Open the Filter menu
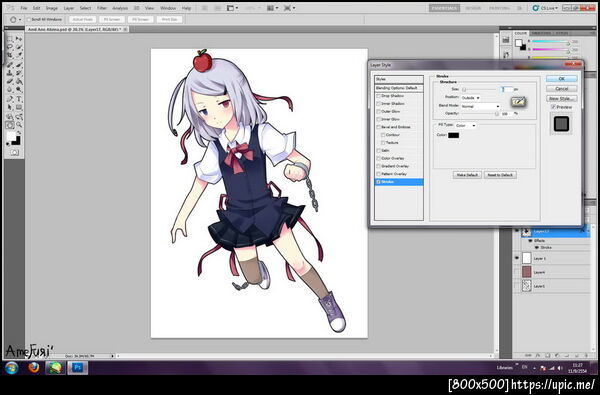The height and width of the screenshot is (395, 600). point(102,8)
